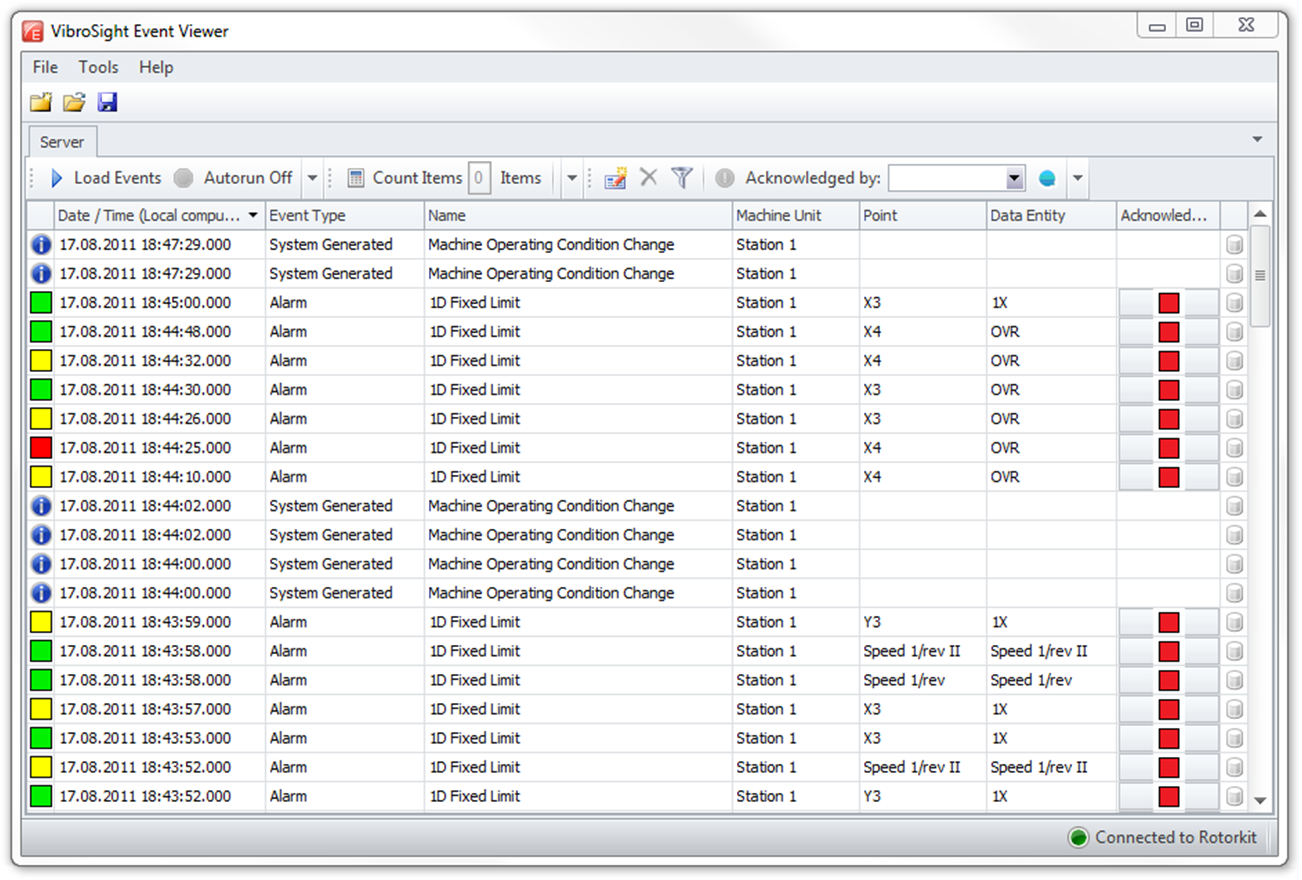The image size is (1302, 880).
Task: Click the funnel filter icon
Action: pos(682,178)
